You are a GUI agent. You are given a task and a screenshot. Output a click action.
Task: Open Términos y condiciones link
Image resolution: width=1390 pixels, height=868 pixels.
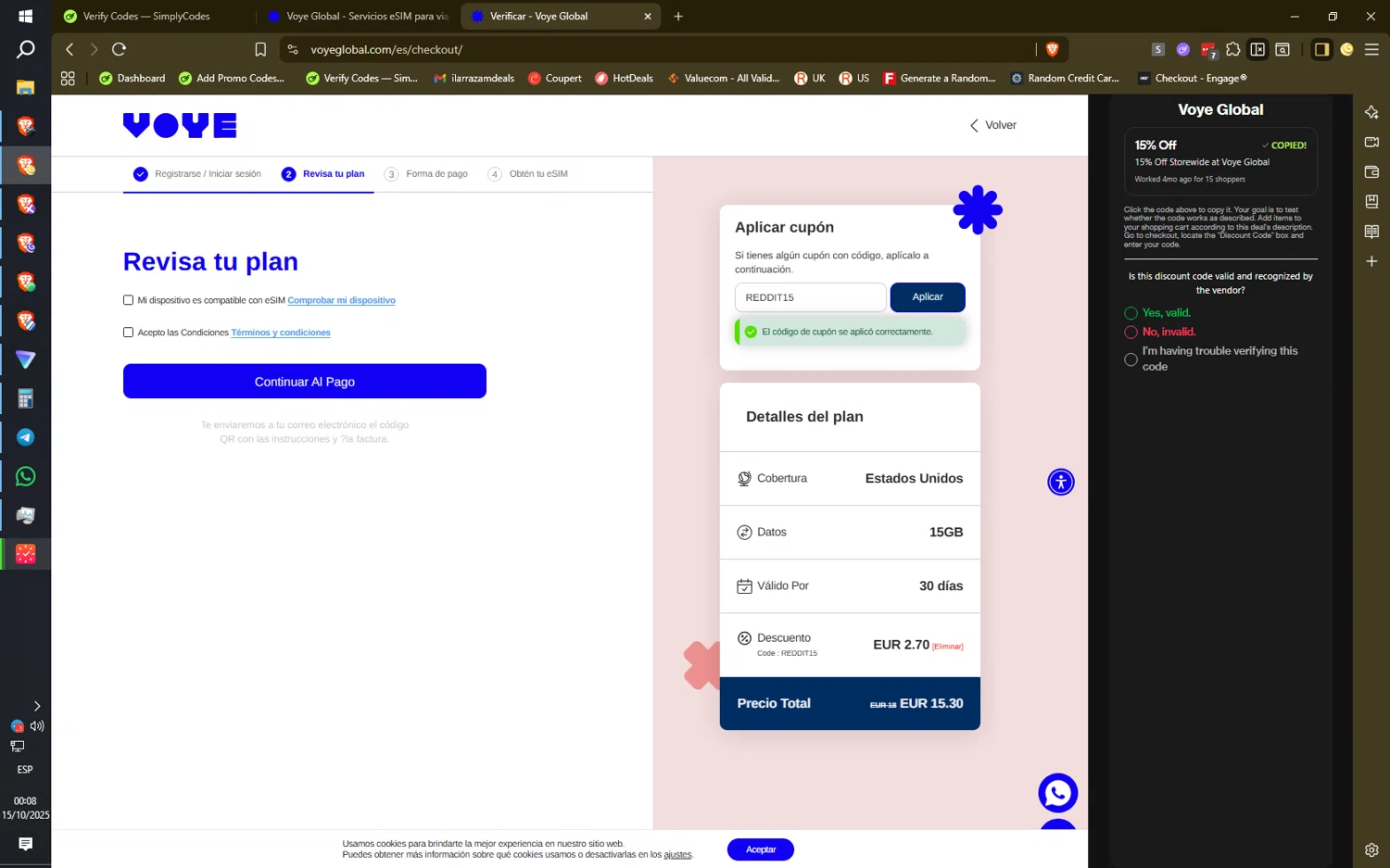[x=281, y=333]
